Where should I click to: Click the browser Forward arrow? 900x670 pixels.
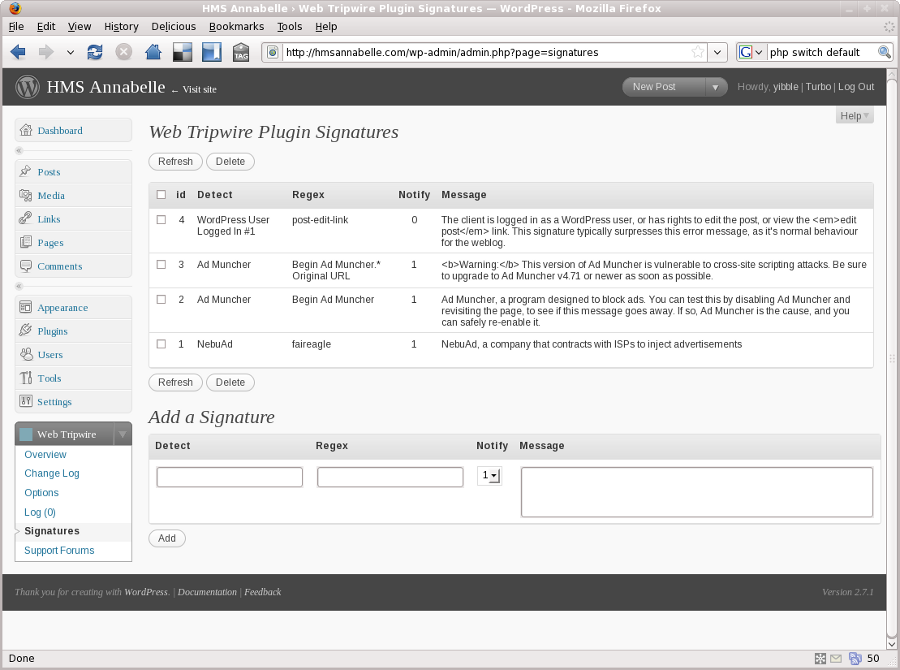tap(46, 52)
